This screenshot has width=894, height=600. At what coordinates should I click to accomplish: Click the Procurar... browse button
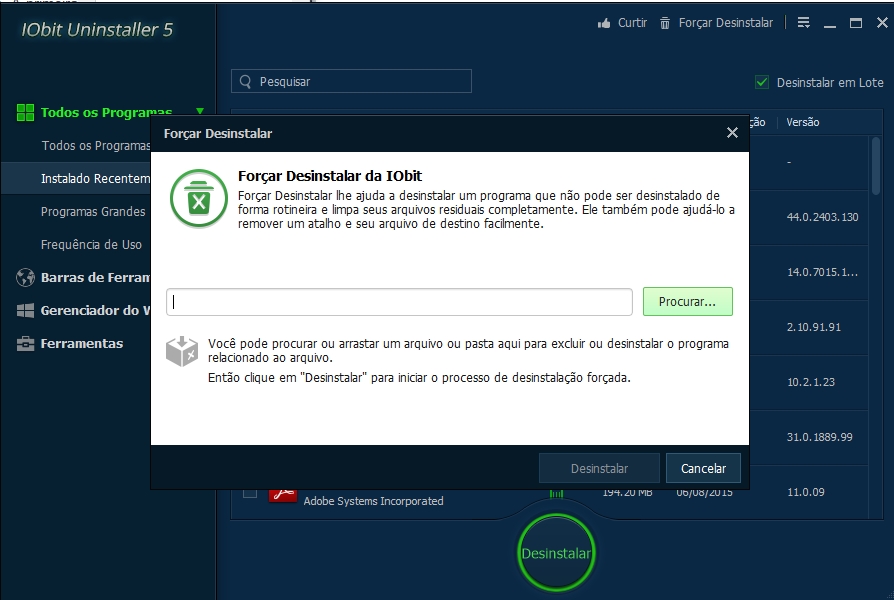688,302
